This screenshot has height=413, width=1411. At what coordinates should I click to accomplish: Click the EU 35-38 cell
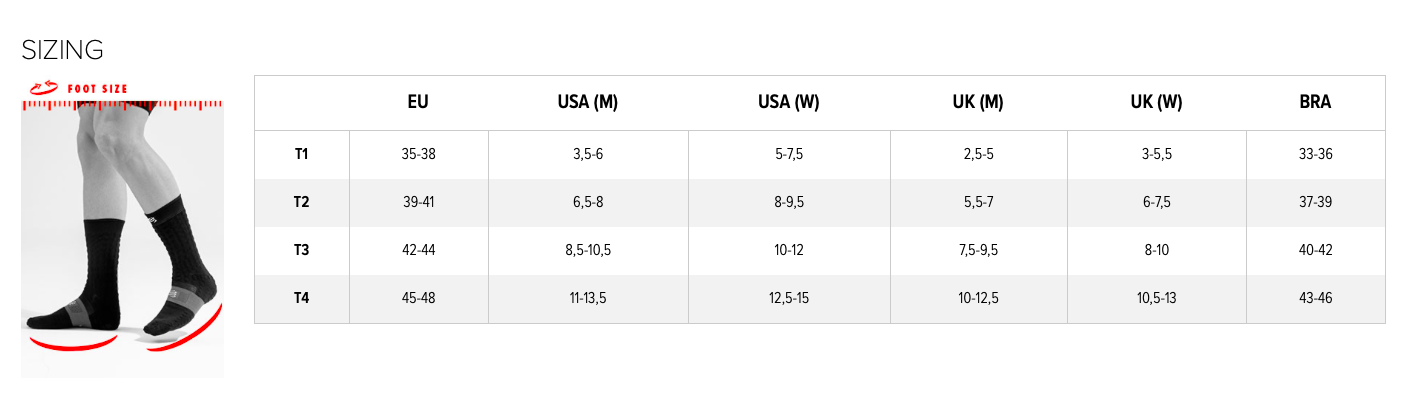click(418, 154)
